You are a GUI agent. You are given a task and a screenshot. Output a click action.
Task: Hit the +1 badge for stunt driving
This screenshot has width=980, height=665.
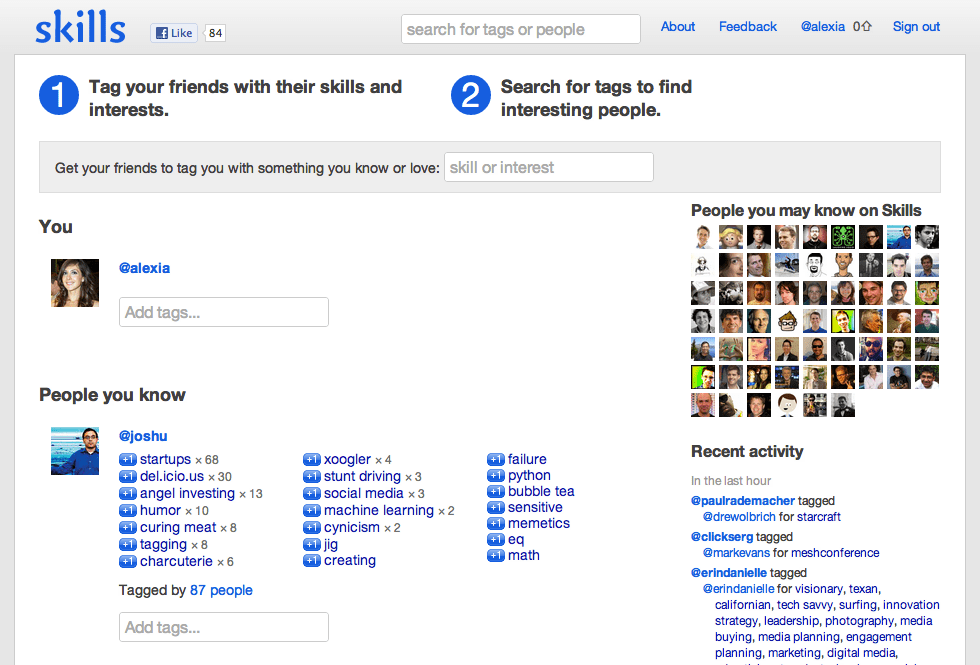311,477
